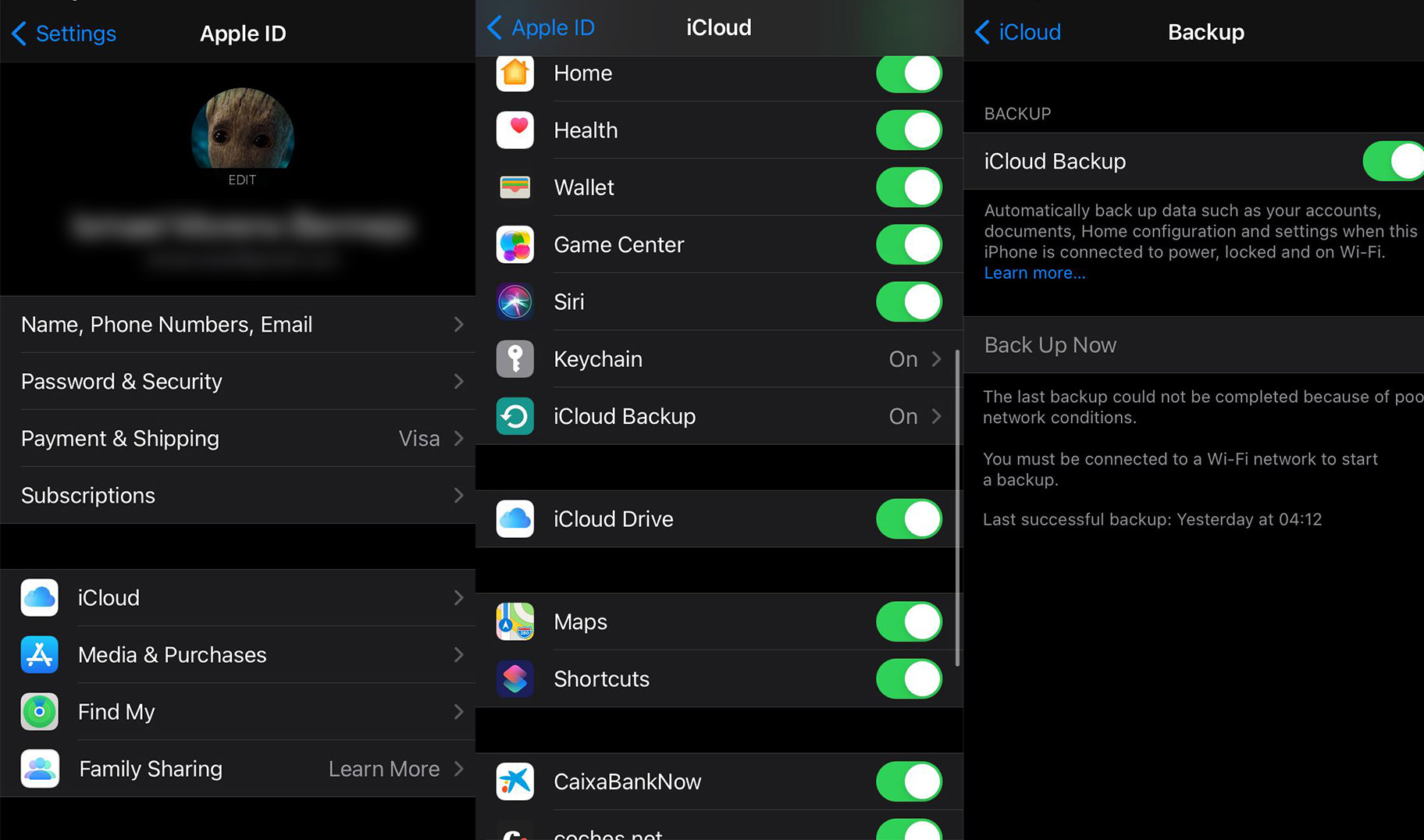
Task: Select Payment & Shipping row
Action: tap(237, 438)
